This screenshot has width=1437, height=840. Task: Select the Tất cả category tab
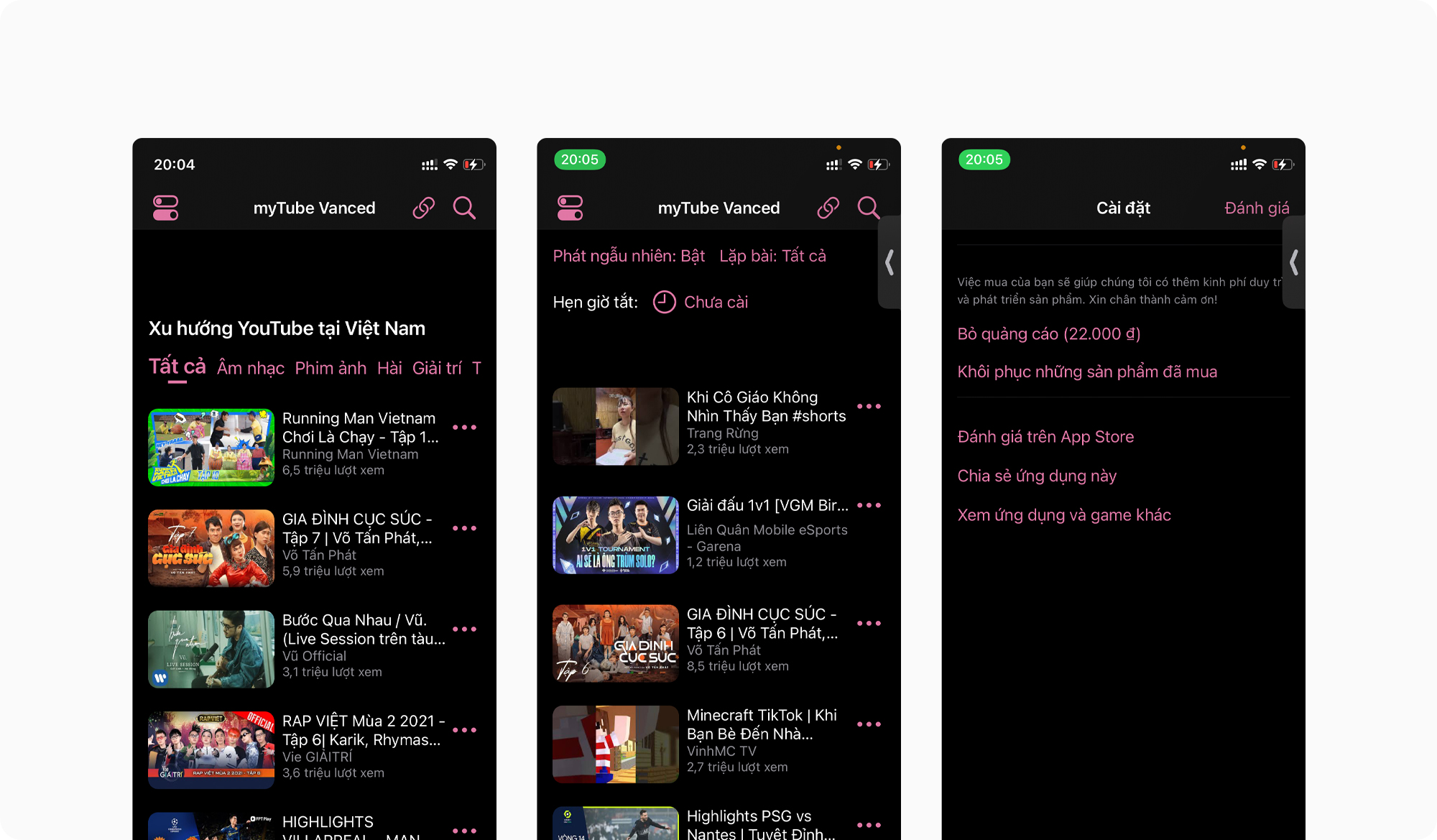[x=177, y=366]
